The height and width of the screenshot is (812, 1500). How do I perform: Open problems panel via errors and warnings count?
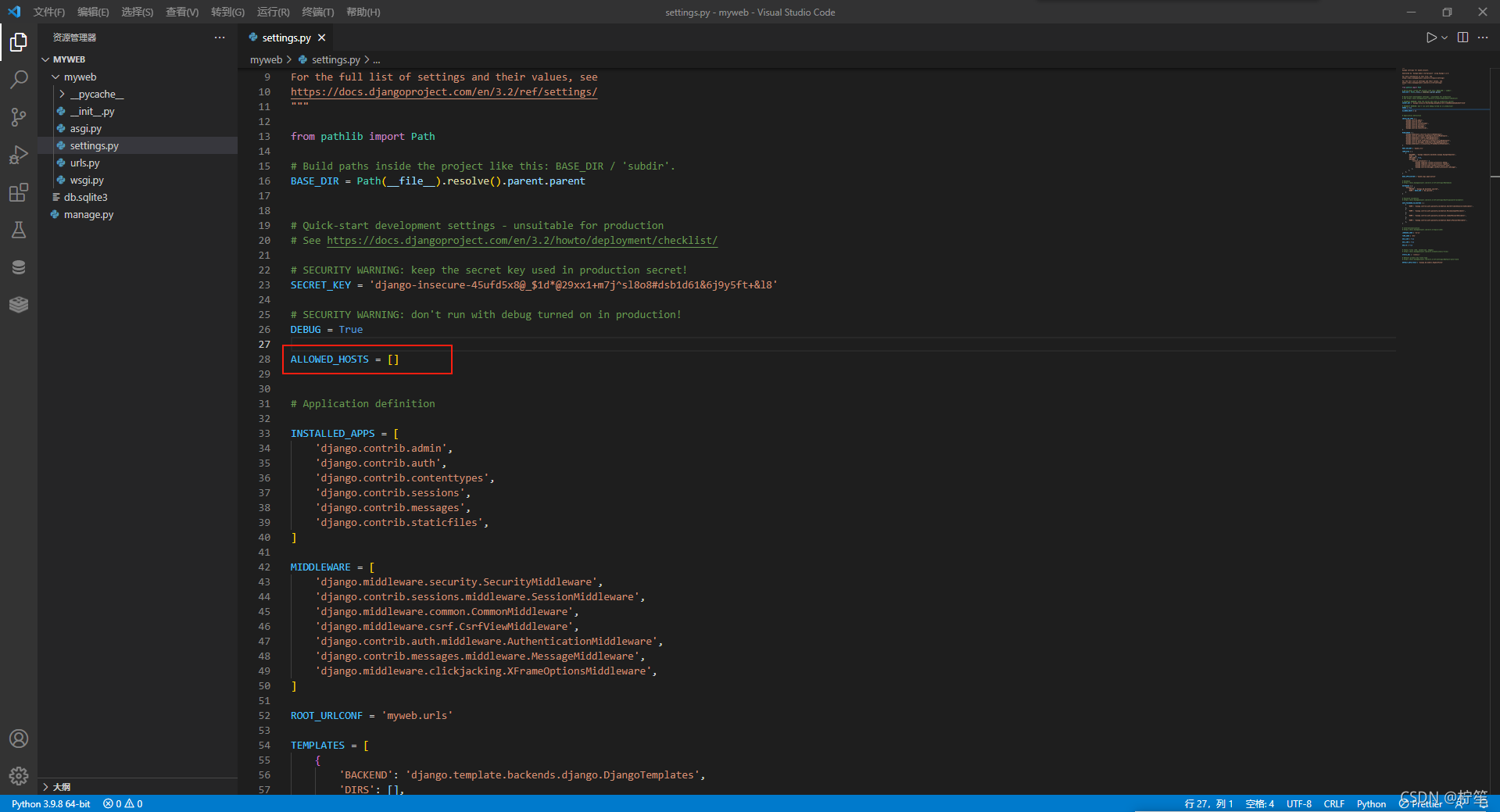[123, 803]
